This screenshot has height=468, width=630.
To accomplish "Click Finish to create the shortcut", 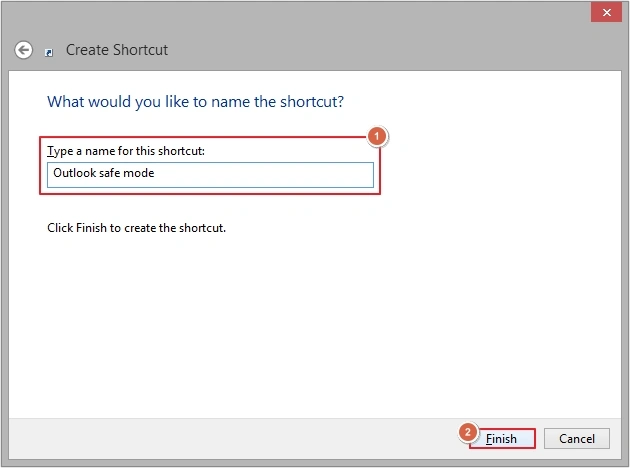I will coord(502,438).
